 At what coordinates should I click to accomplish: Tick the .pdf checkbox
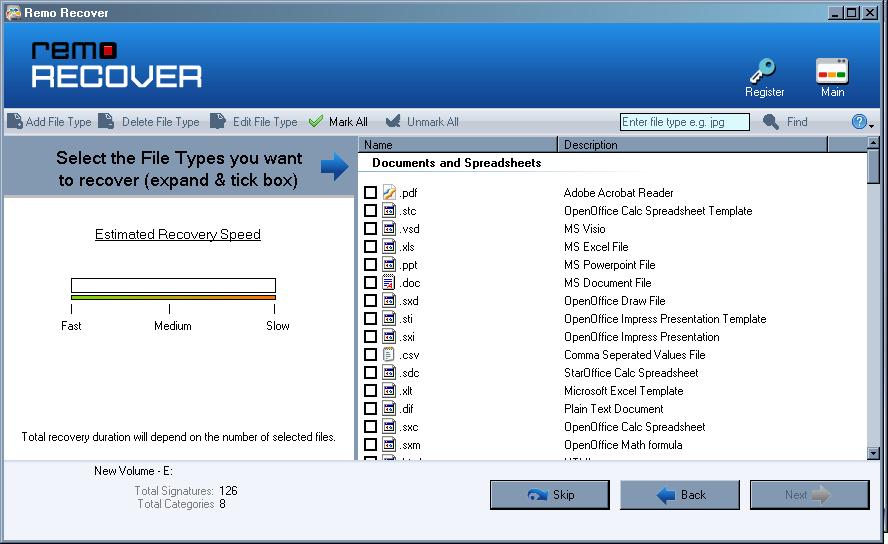tap(370, 192)
